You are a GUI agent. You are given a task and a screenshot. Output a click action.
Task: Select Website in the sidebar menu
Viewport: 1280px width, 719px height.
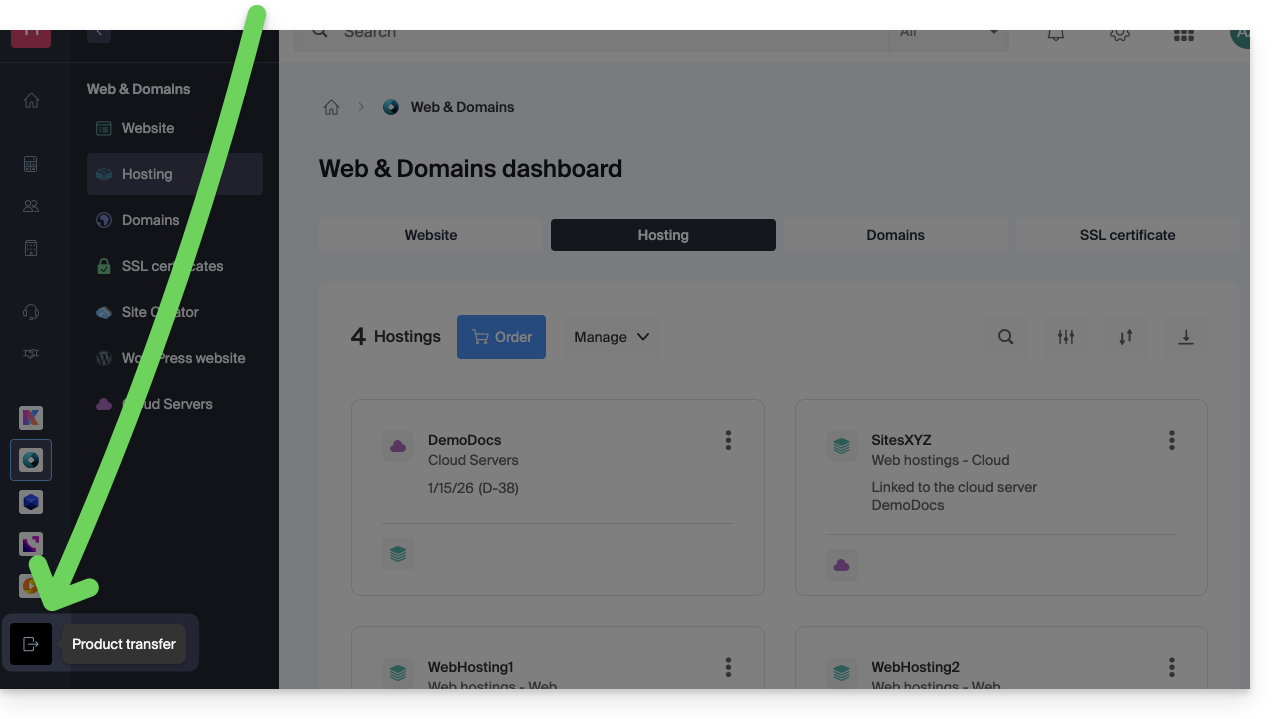pos(148,128)
